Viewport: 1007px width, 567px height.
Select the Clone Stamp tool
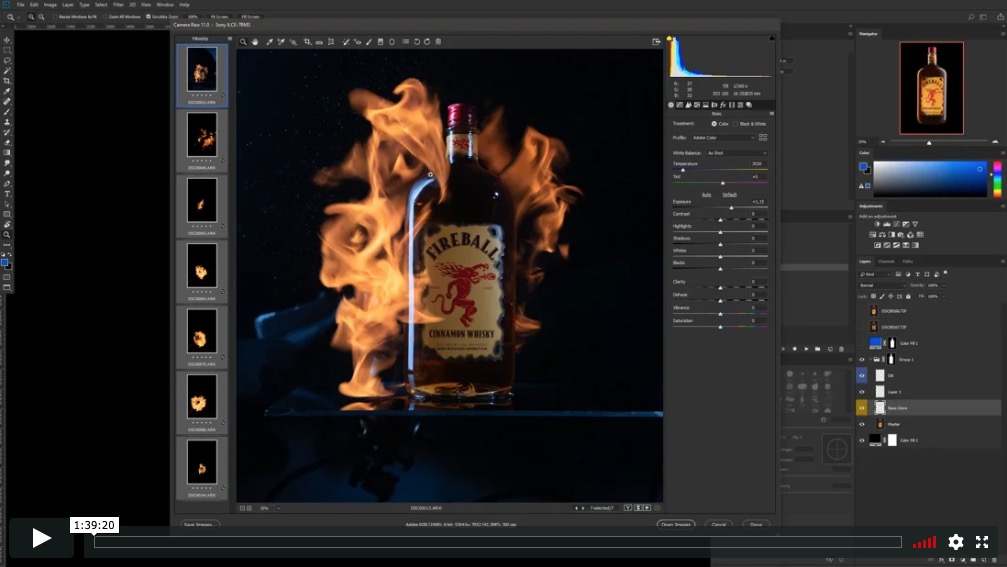click(x=7, y=122)
